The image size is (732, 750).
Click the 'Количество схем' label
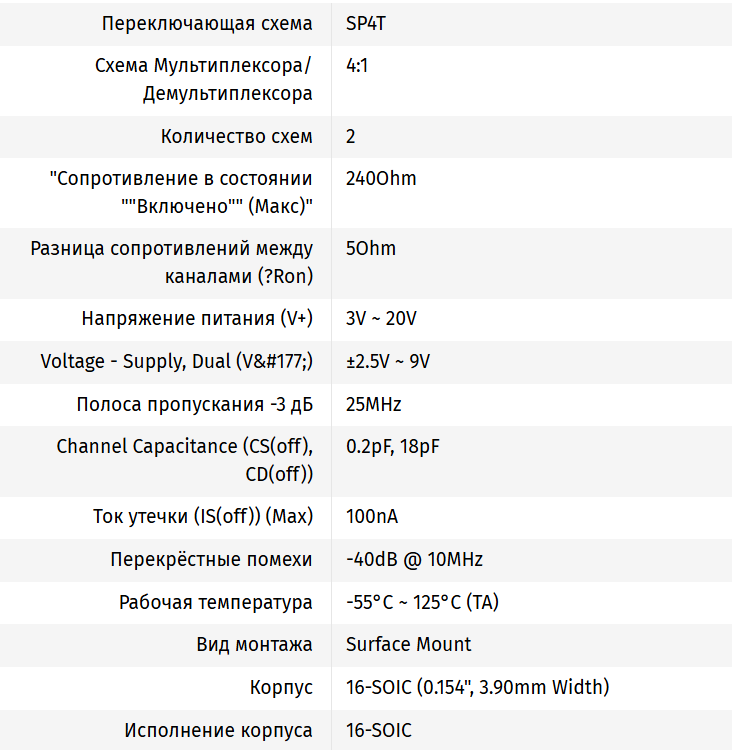[x=236, y=137]
